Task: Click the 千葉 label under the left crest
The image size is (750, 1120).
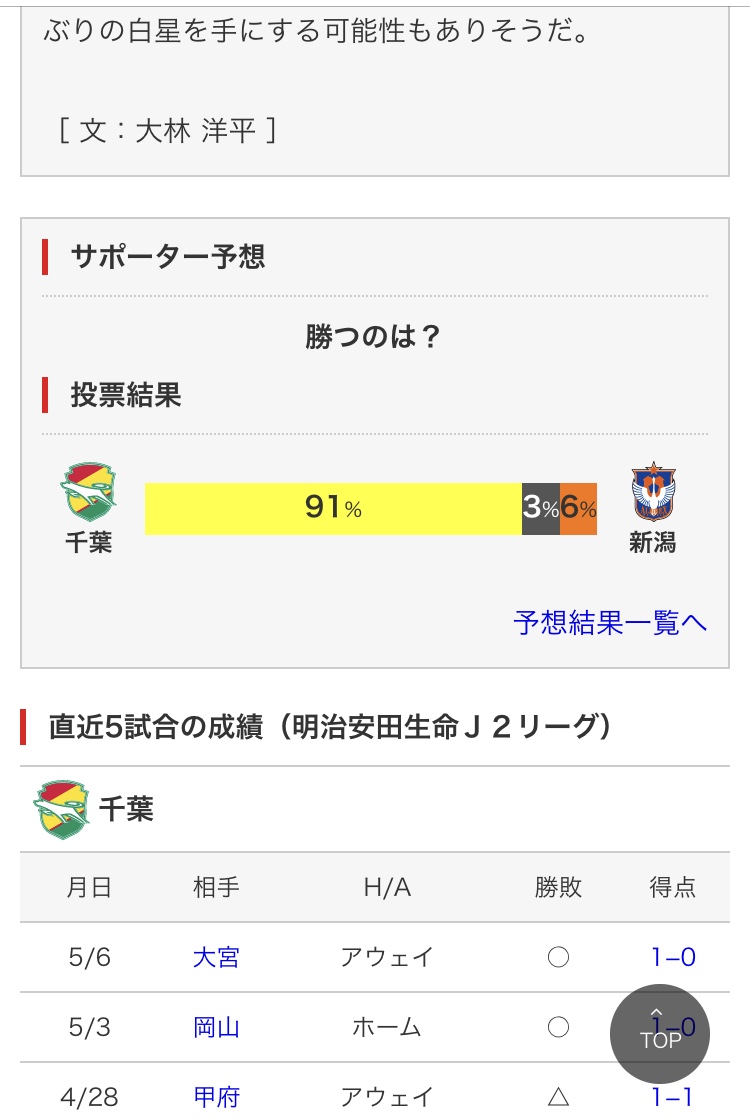Action: point(89,542)
